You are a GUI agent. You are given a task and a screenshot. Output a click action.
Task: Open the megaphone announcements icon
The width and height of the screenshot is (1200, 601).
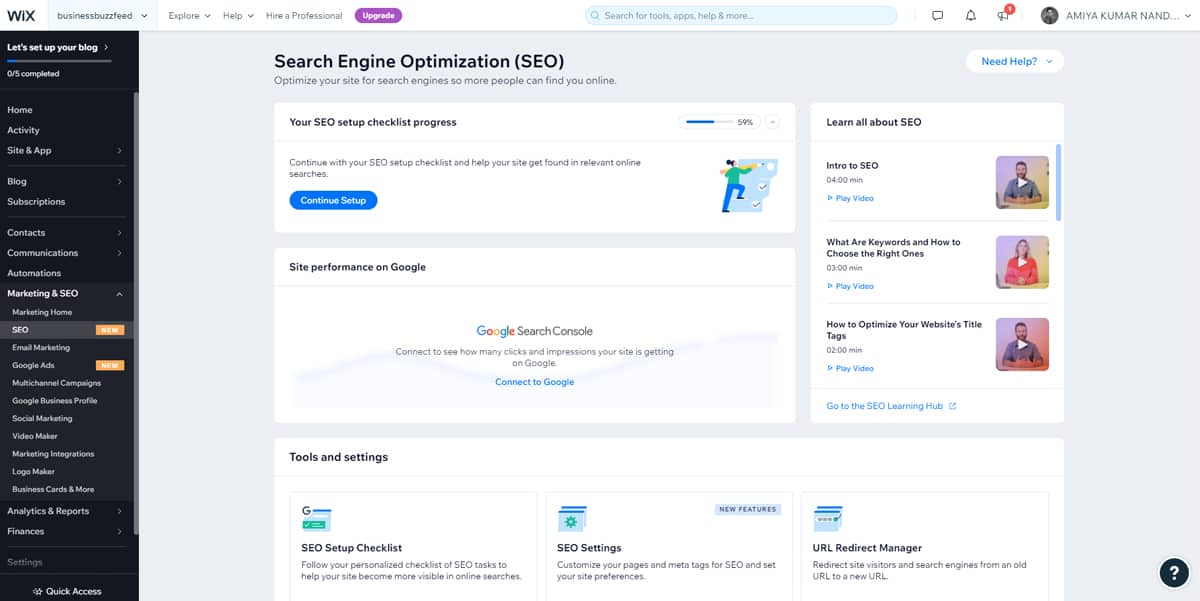(1003, 16)
